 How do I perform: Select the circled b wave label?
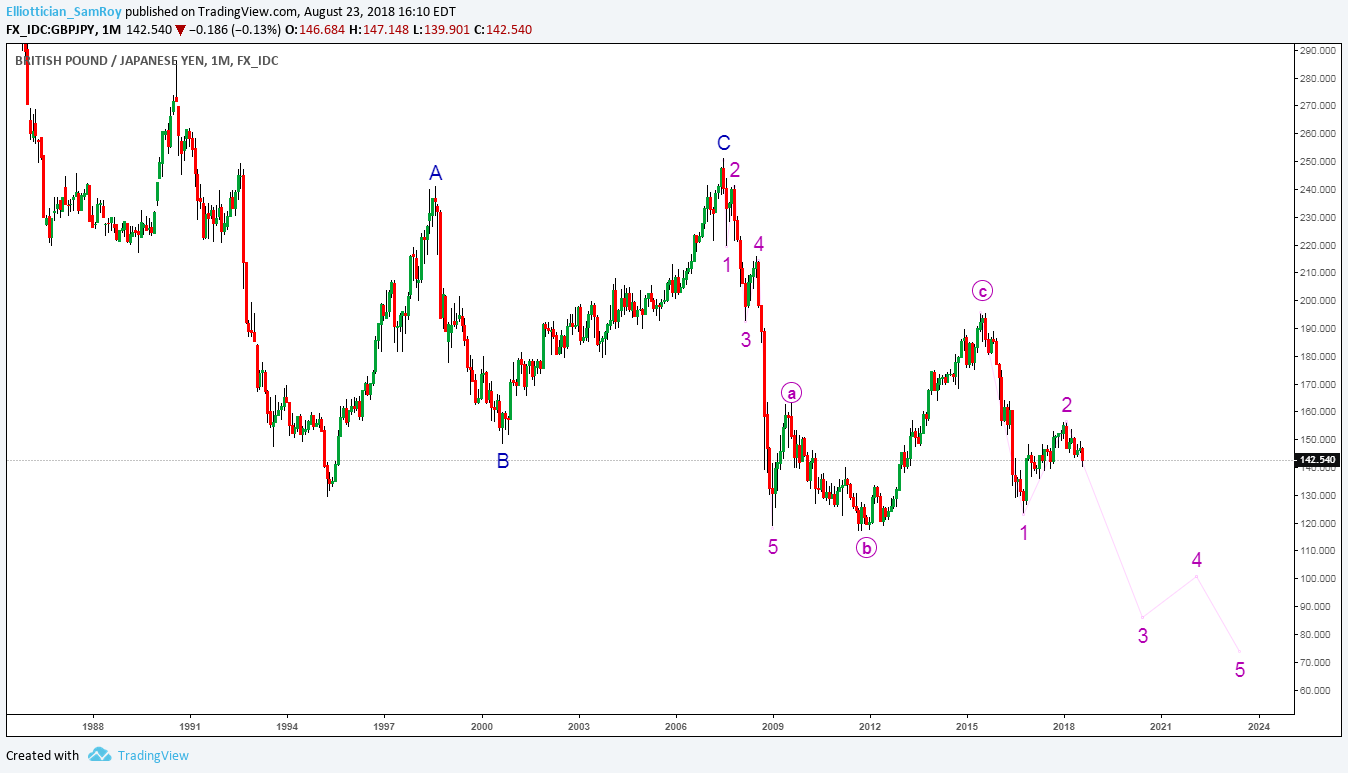[x=866, y=547]
